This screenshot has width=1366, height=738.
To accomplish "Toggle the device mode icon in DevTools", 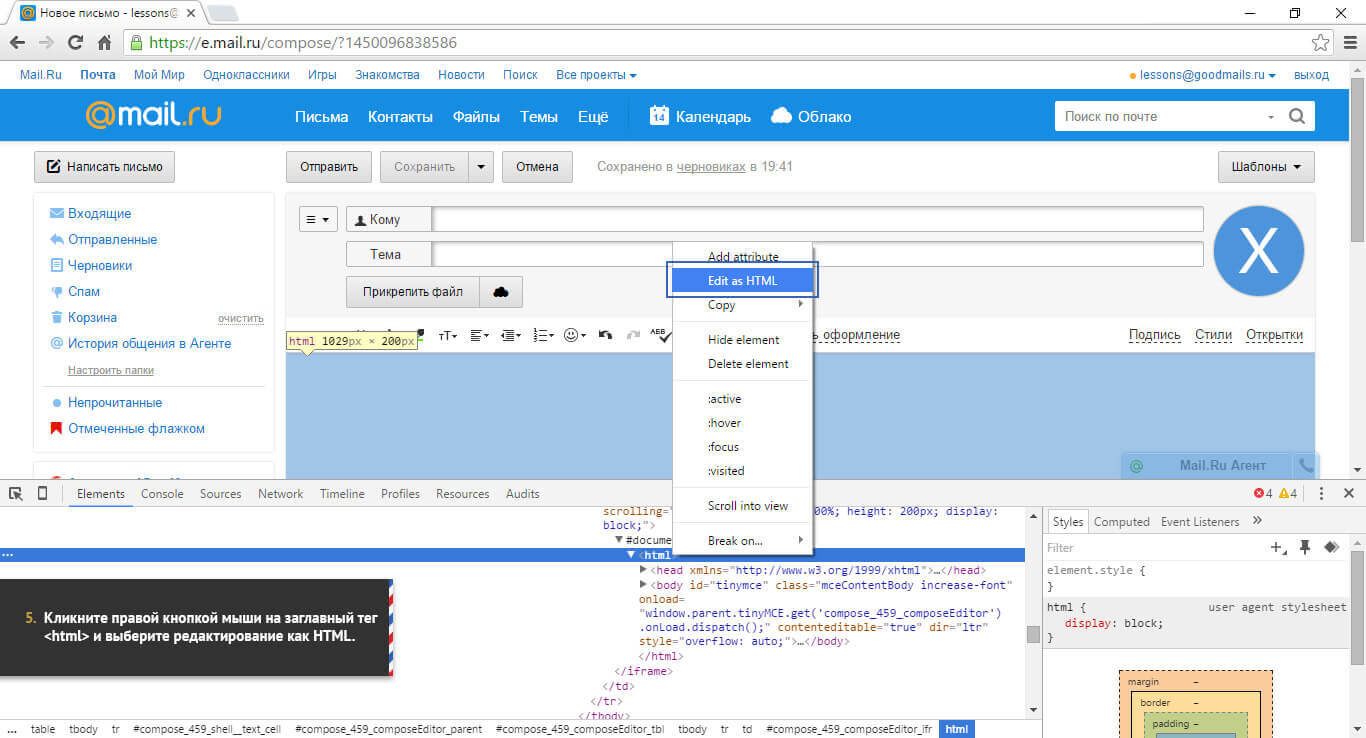I will tap(43, 494).
